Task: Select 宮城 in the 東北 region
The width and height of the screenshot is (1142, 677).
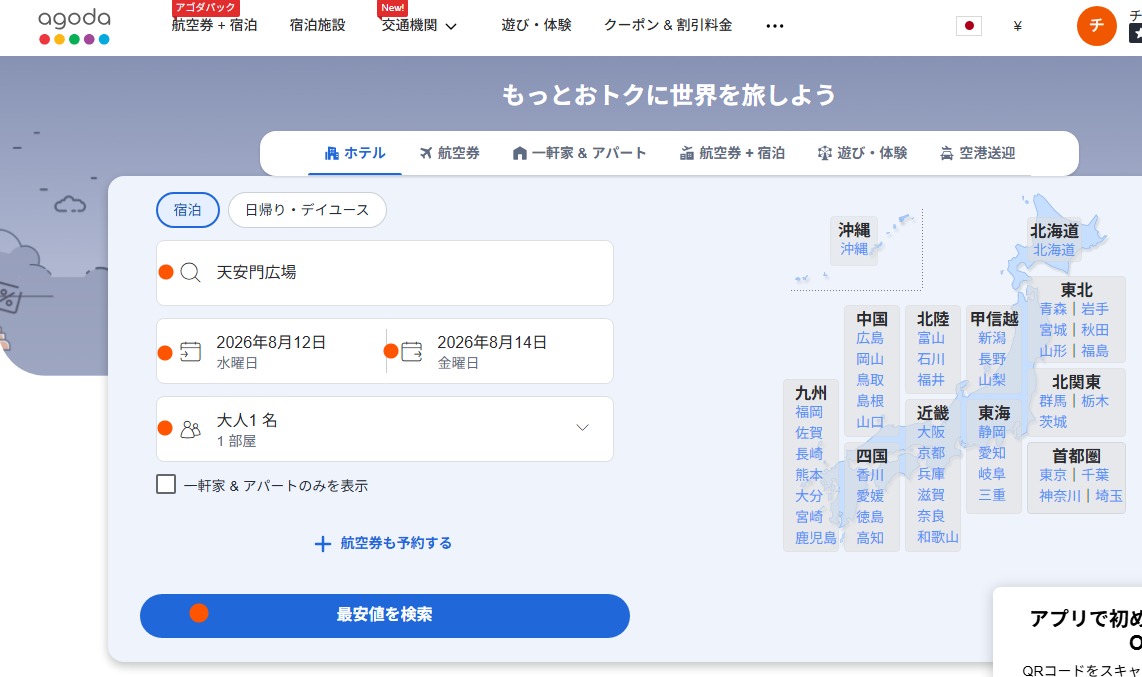Action: [x=1053, y=330]
